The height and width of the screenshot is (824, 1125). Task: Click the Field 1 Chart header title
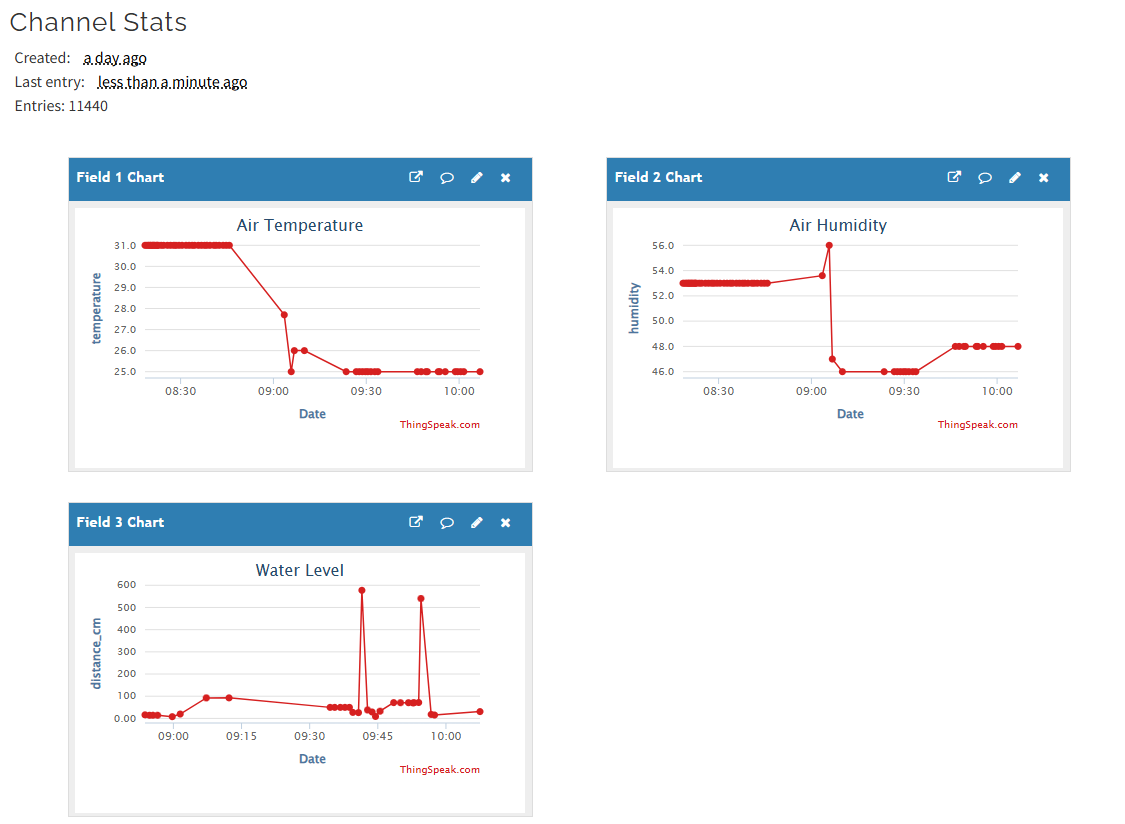point(121,177)
